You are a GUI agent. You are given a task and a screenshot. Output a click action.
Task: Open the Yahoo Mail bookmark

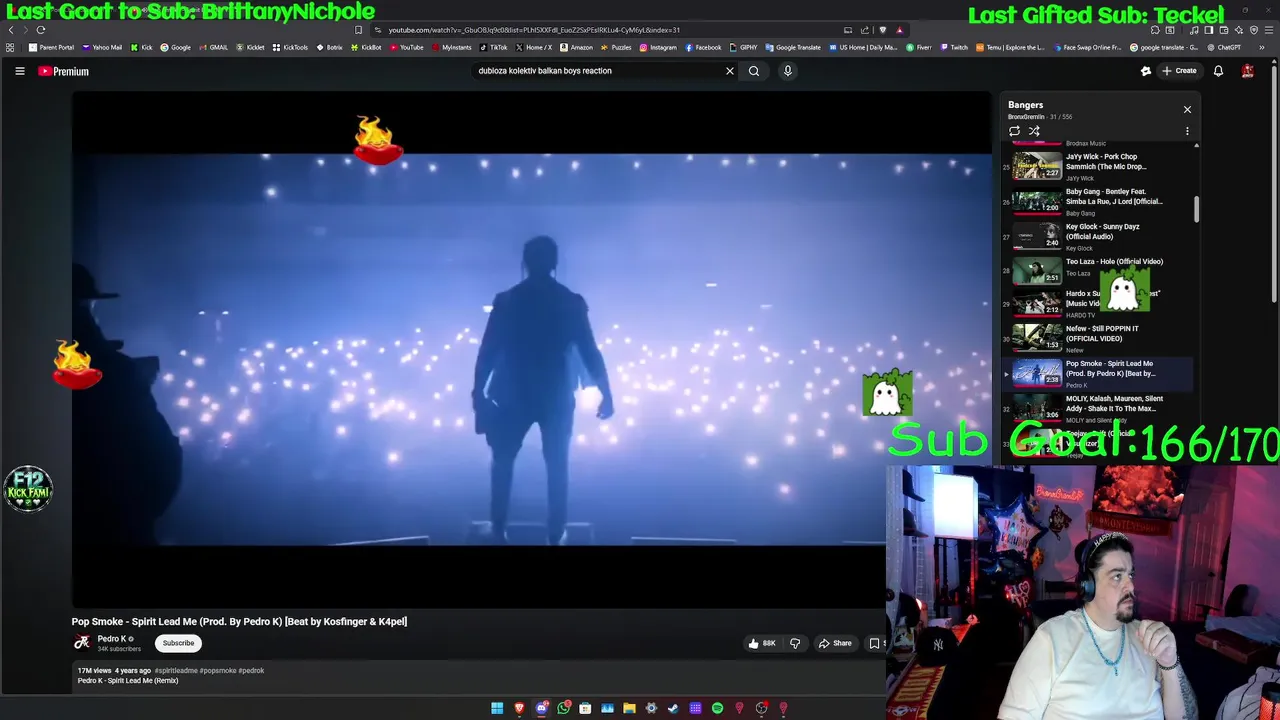pyautogui.click(x=102, y=47)
